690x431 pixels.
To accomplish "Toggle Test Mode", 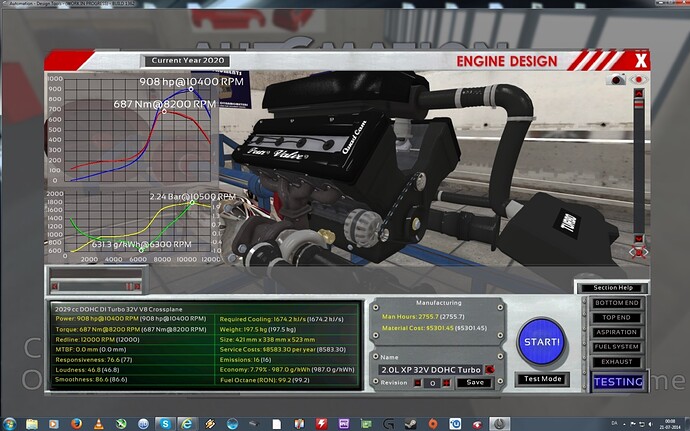I will 540,379.
